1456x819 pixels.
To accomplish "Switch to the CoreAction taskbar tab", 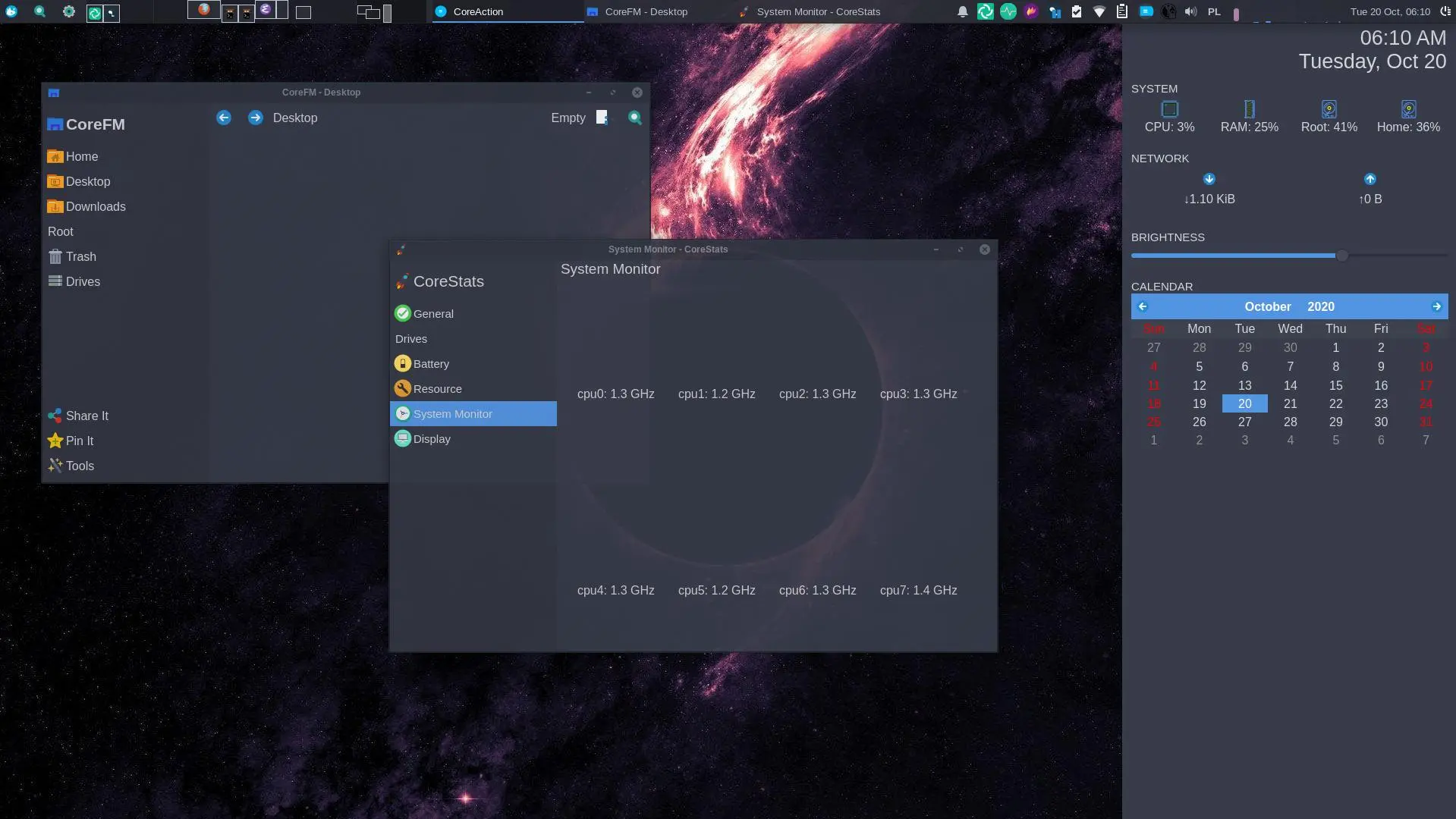I will (x=478, y=11).
